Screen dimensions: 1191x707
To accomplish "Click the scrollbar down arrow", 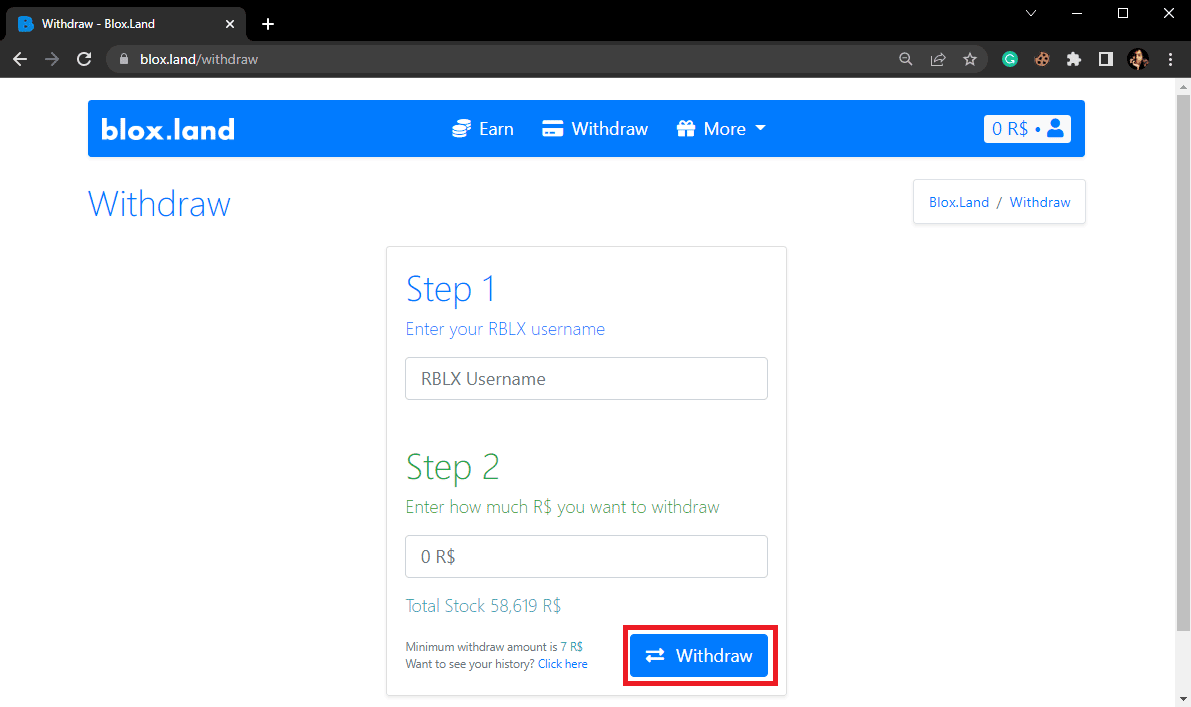I will (1183, 699).
